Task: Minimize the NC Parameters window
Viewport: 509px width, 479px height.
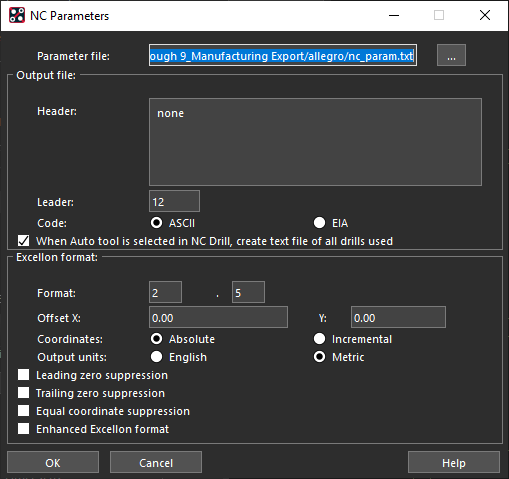Action: click(x=394, y=15)
